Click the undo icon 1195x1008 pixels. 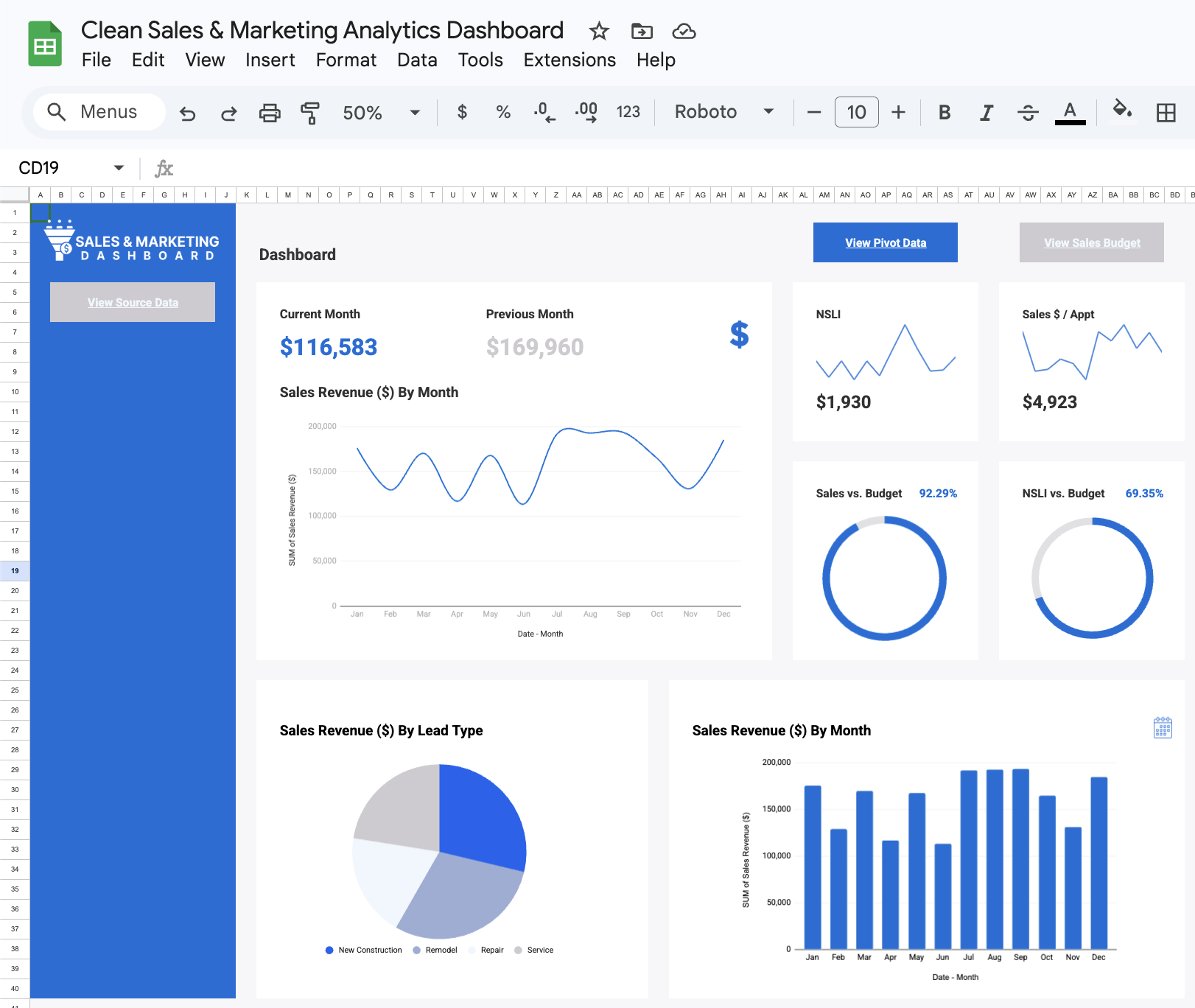click(188, 113)
